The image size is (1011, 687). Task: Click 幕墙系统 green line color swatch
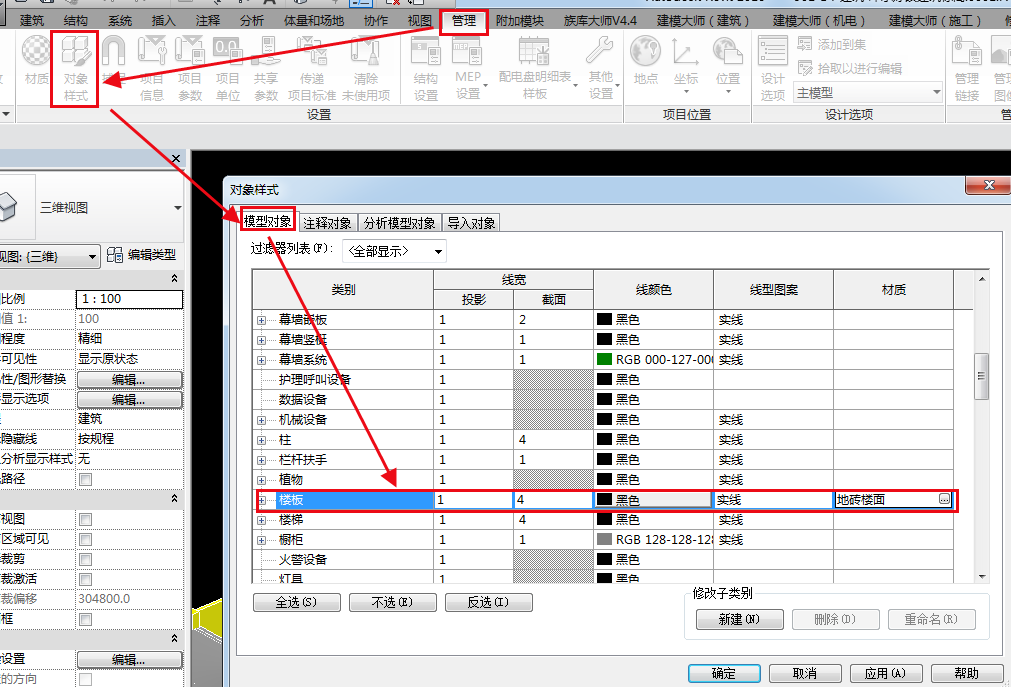pyautogui.click(x=604, y=359)
